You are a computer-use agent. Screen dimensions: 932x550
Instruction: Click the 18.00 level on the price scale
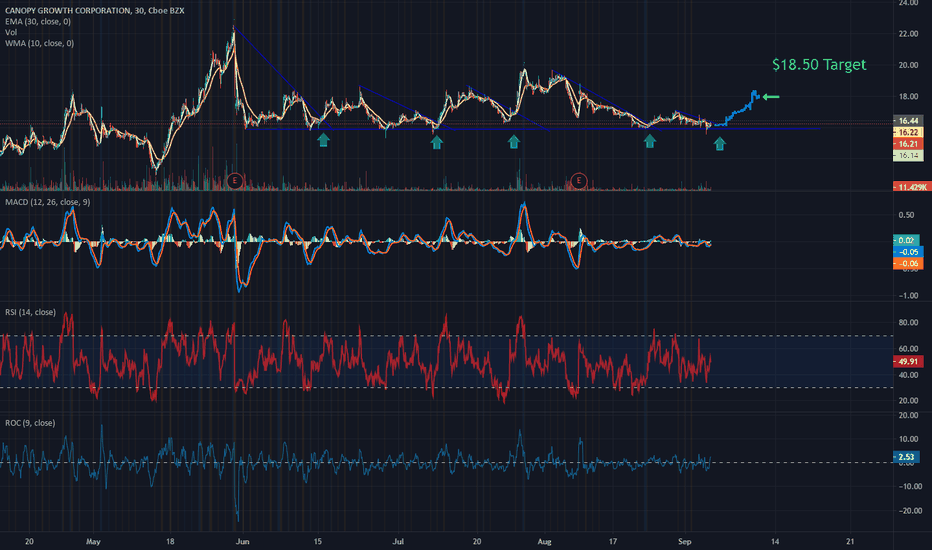click(909, 96)
